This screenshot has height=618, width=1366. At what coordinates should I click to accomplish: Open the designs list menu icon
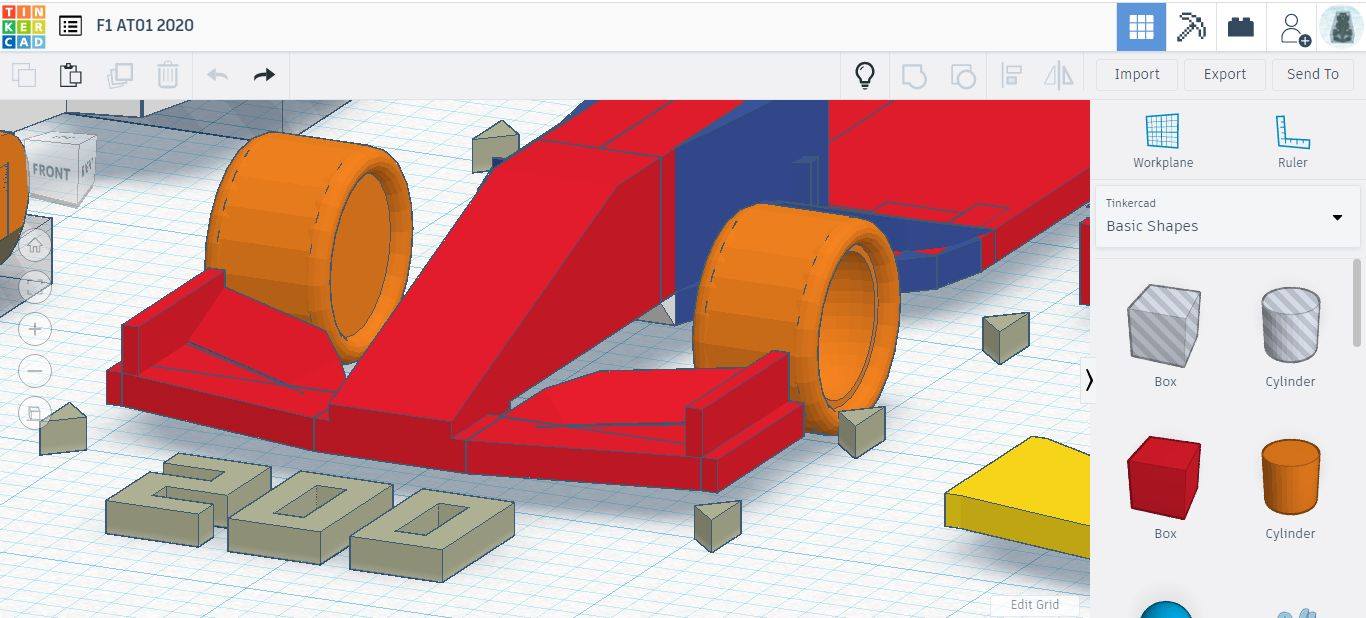[70, 26]
